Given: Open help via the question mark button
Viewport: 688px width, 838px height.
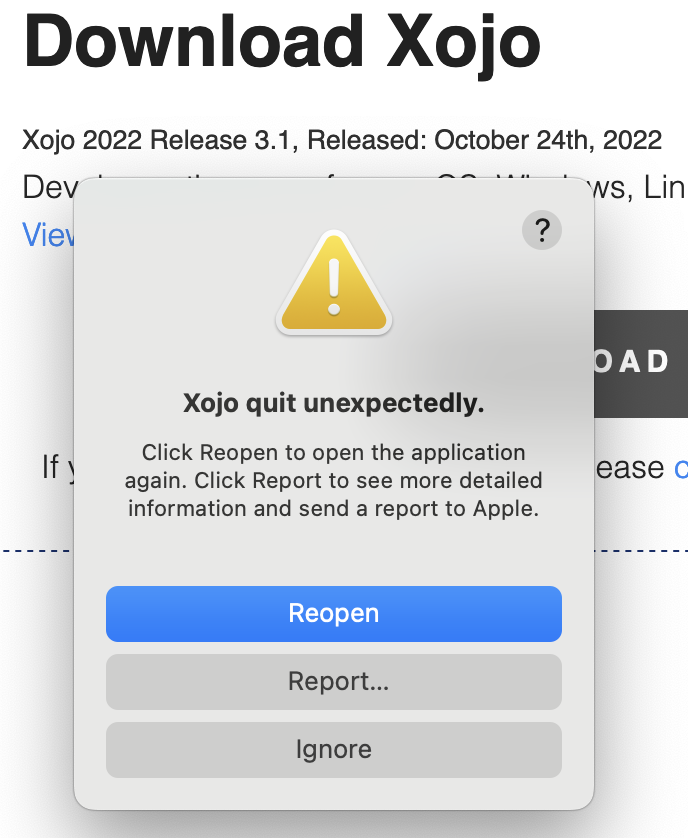Looking at the screenshot, I should click(542, 230).
